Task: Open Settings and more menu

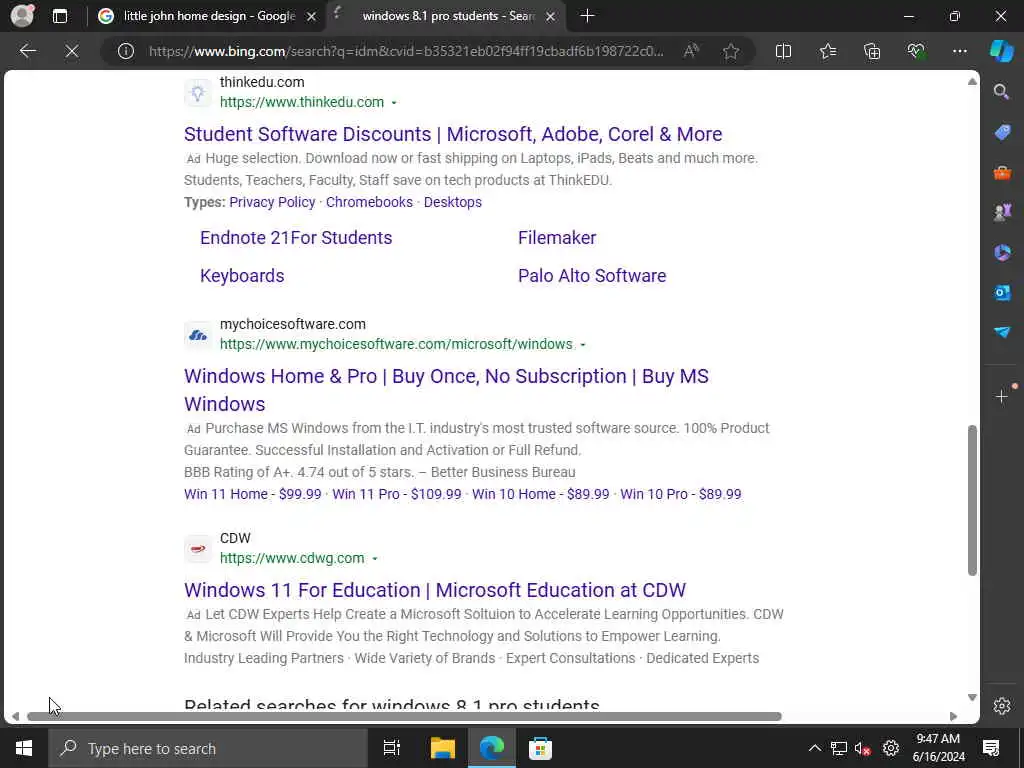Action: click(959, 51)
